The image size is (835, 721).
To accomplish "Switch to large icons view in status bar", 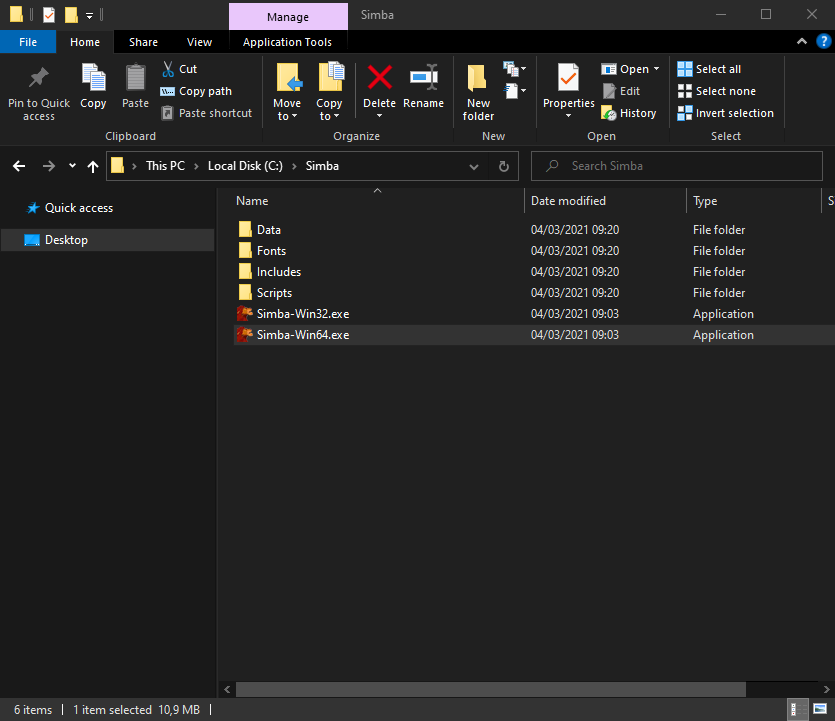I will [x=820, y=709].
